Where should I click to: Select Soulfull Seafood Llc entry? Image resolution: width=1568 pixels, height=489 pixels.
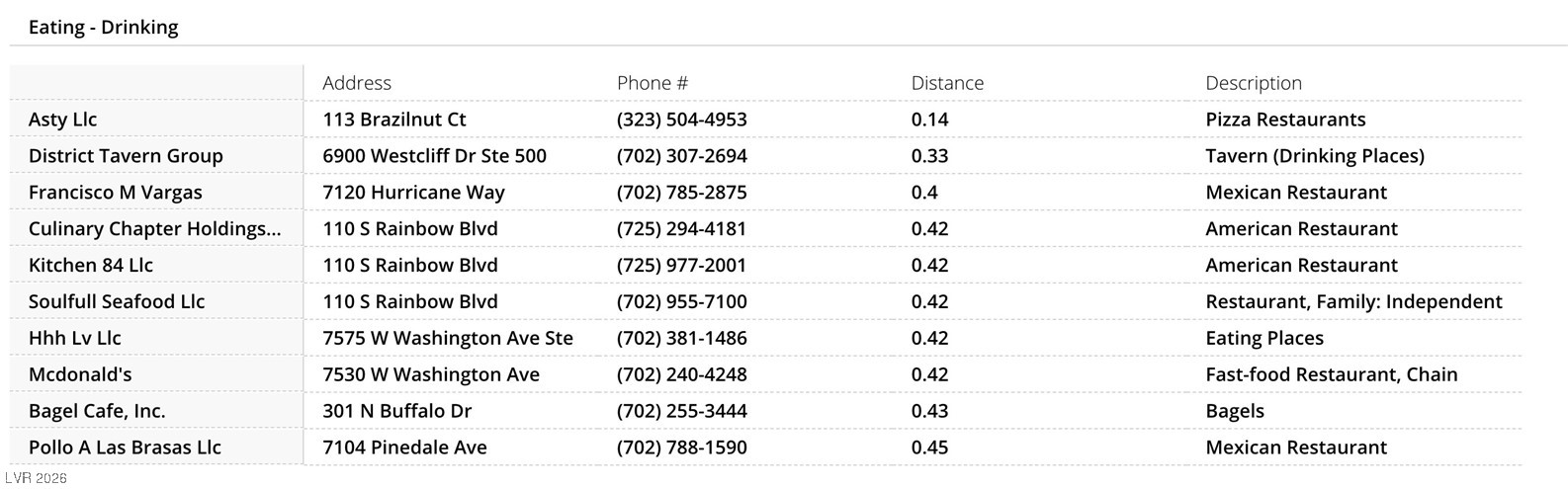117,302
